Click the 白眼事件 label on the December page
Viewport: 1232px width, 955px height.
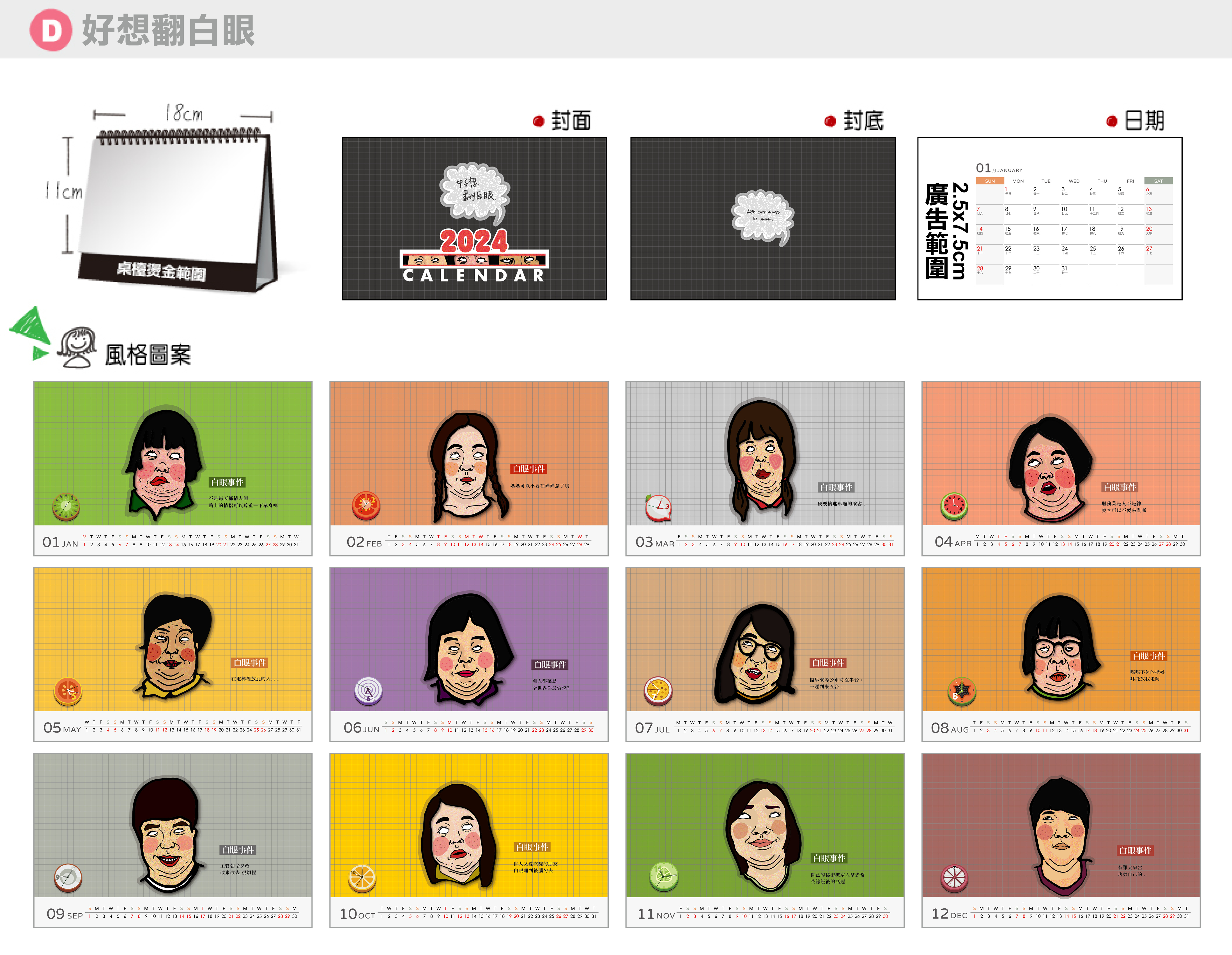click(x=1135, y=850)
